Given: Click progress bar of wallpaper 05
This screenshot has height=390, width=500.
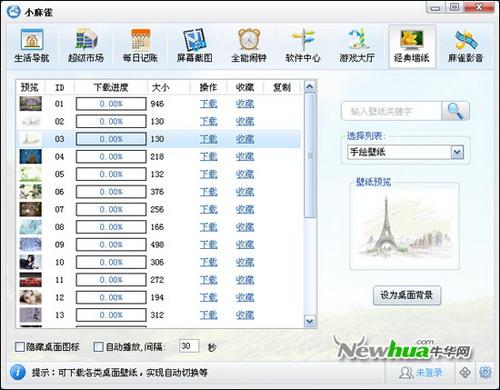Looking at the screenshot, I should tap(111, 174).
